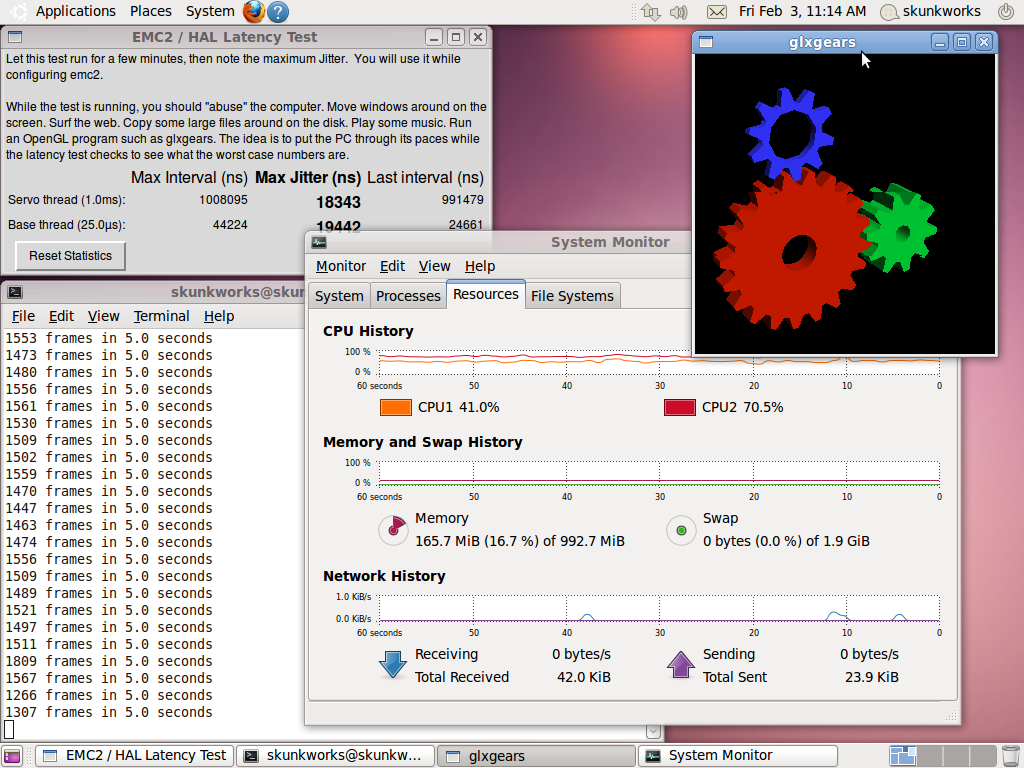The width and height of the screenshot is (1024, 768).
Task: Click the terminal line '1266 frames in 5.0 seconds'
Action: click(109, 696)
